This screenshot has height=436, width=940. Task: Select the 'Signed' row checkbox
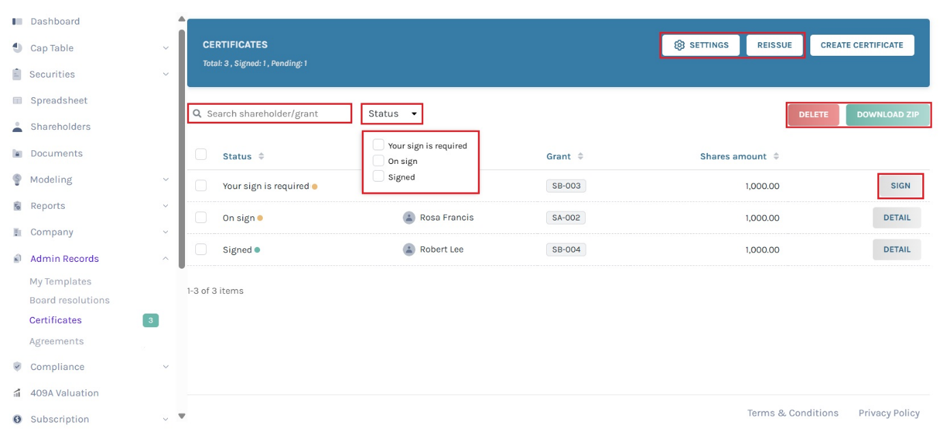pyautogui.click(x=201, y=249)
